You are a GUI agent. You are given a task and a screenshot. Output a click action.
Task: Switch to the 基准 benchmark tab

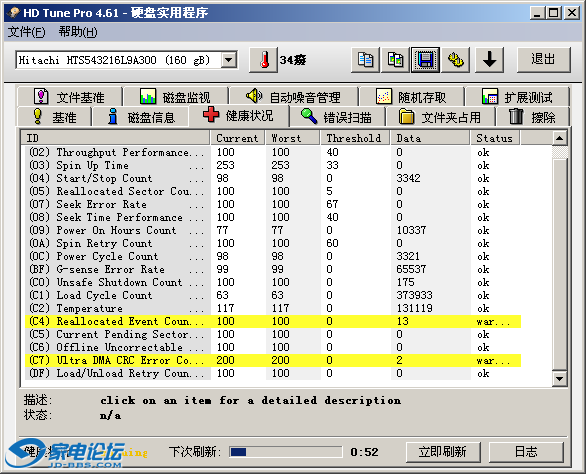point(54,117)
